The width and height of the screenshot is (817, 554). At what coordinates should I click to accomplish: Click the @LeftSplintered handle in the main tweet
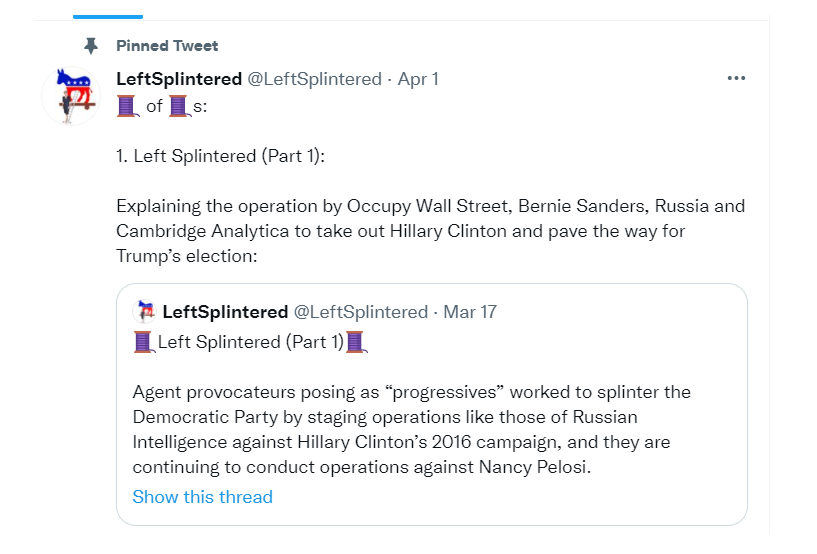coord(314,79)
